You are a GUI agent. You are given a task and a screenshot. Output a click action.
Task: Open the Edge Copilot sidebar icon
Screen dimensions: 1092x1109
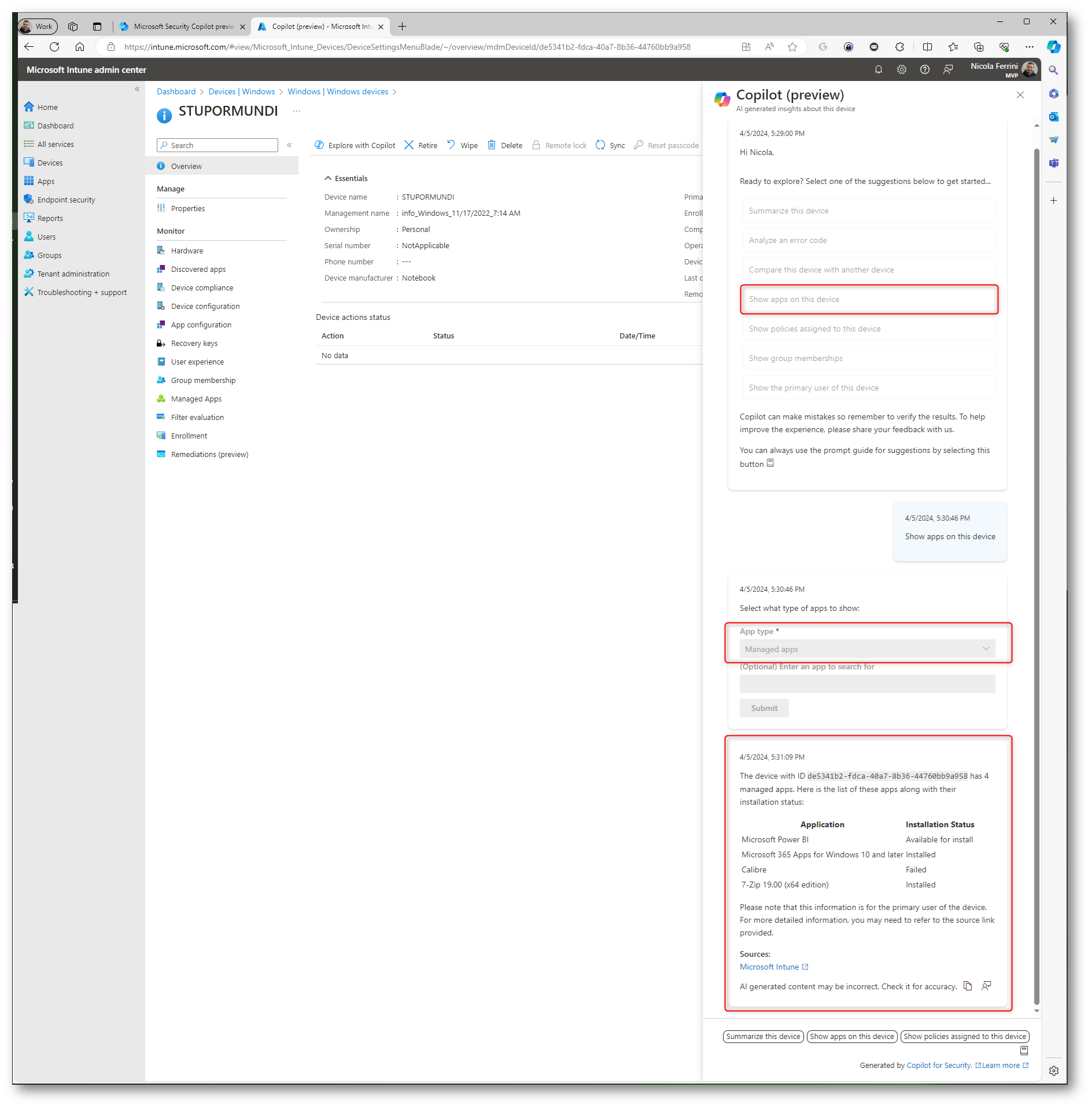[x=1053, y=47]
